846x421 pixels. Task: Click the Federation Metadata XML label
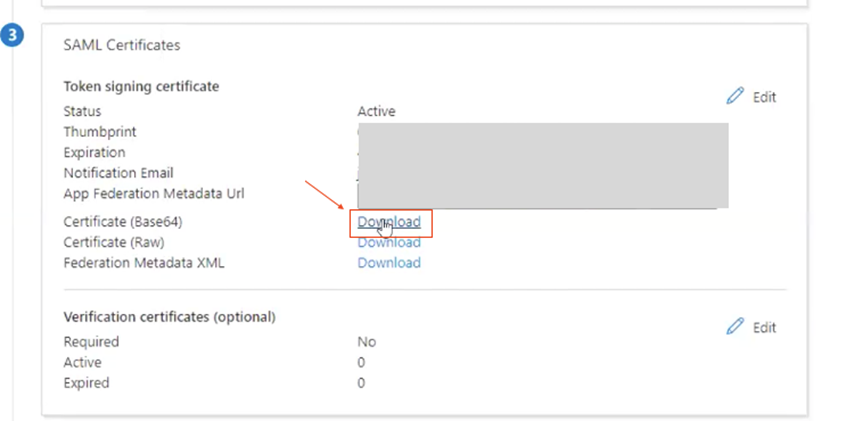click(144, 263)
